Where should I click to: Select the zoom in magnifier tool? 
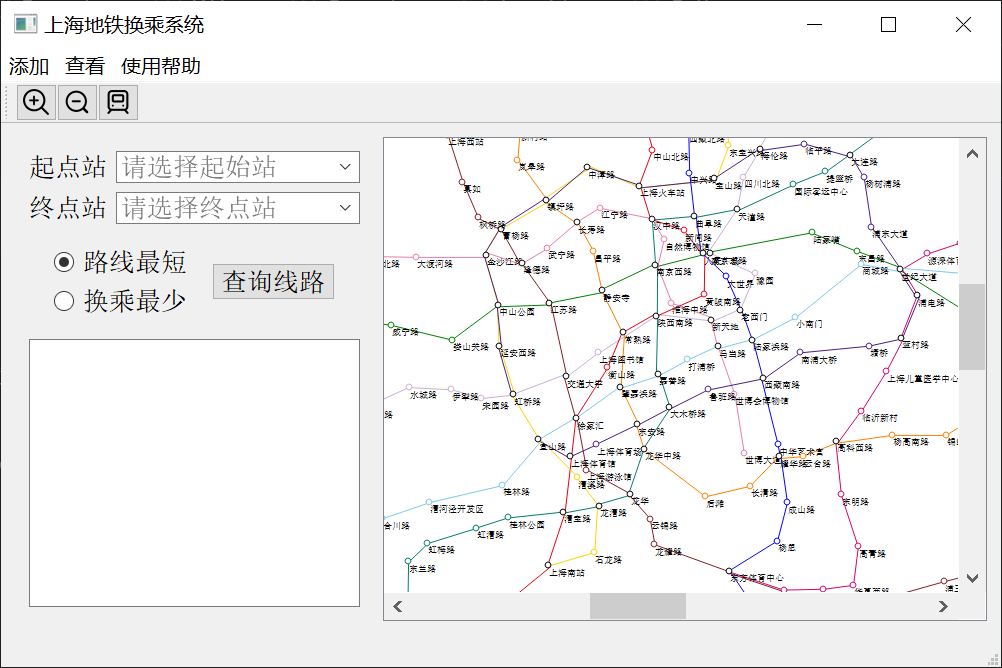(x=36, y=101)
